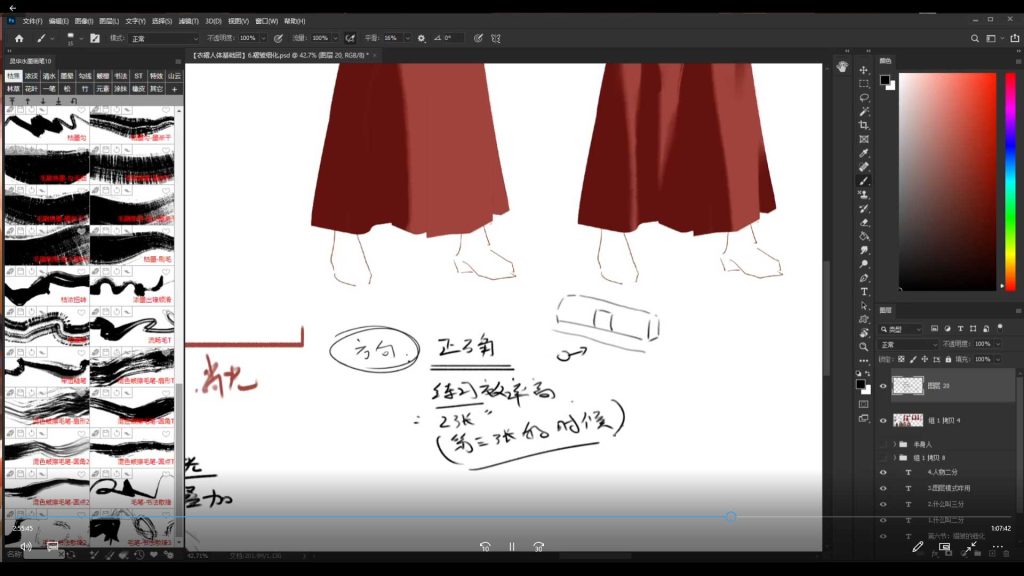Viewport: 1024px width, 576px height.
Task: Toggle pressure for size icon
Action: (478, 39)
